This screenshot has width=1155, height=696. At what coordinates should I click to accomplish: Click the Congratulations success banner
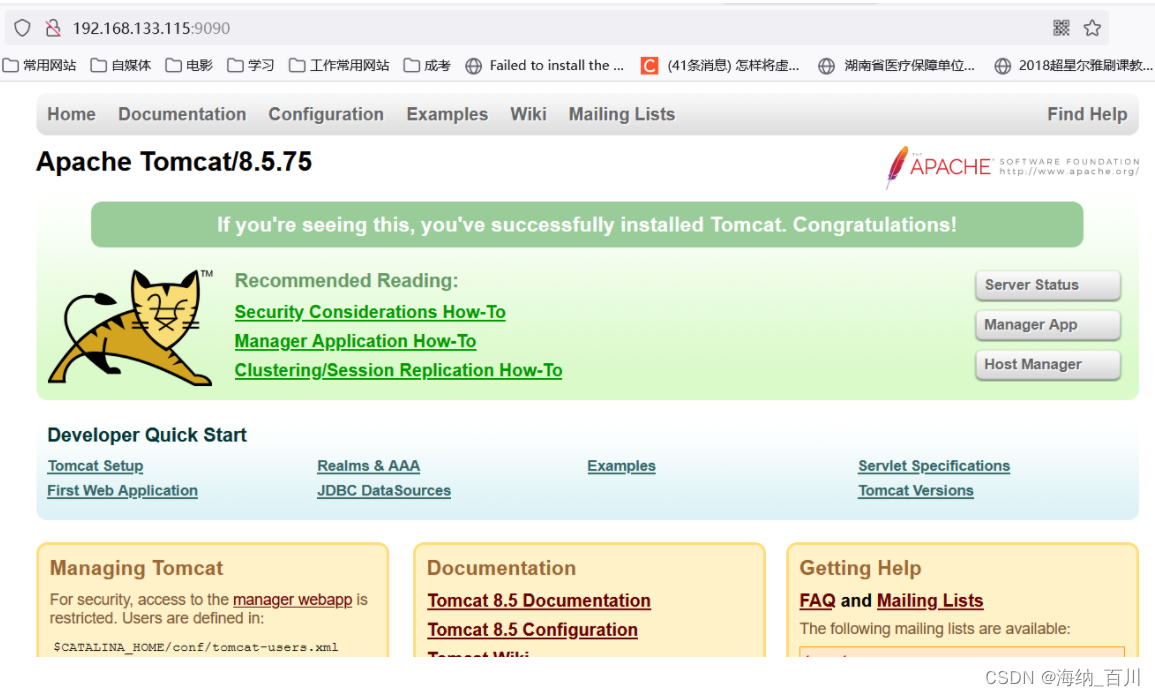coord(587,225)
